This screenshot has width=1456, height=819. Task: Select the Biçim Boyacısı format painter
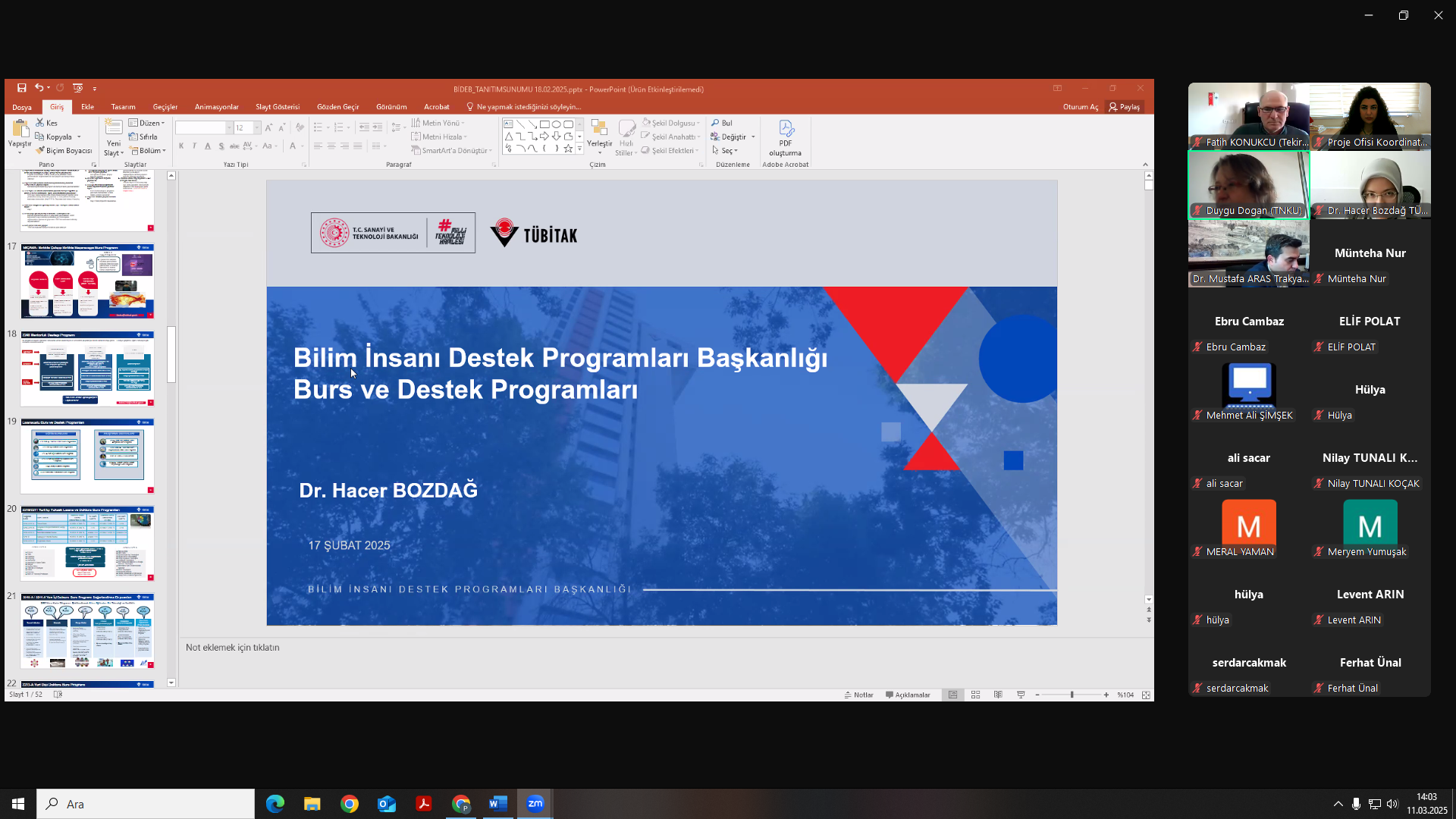click(64, 151)
